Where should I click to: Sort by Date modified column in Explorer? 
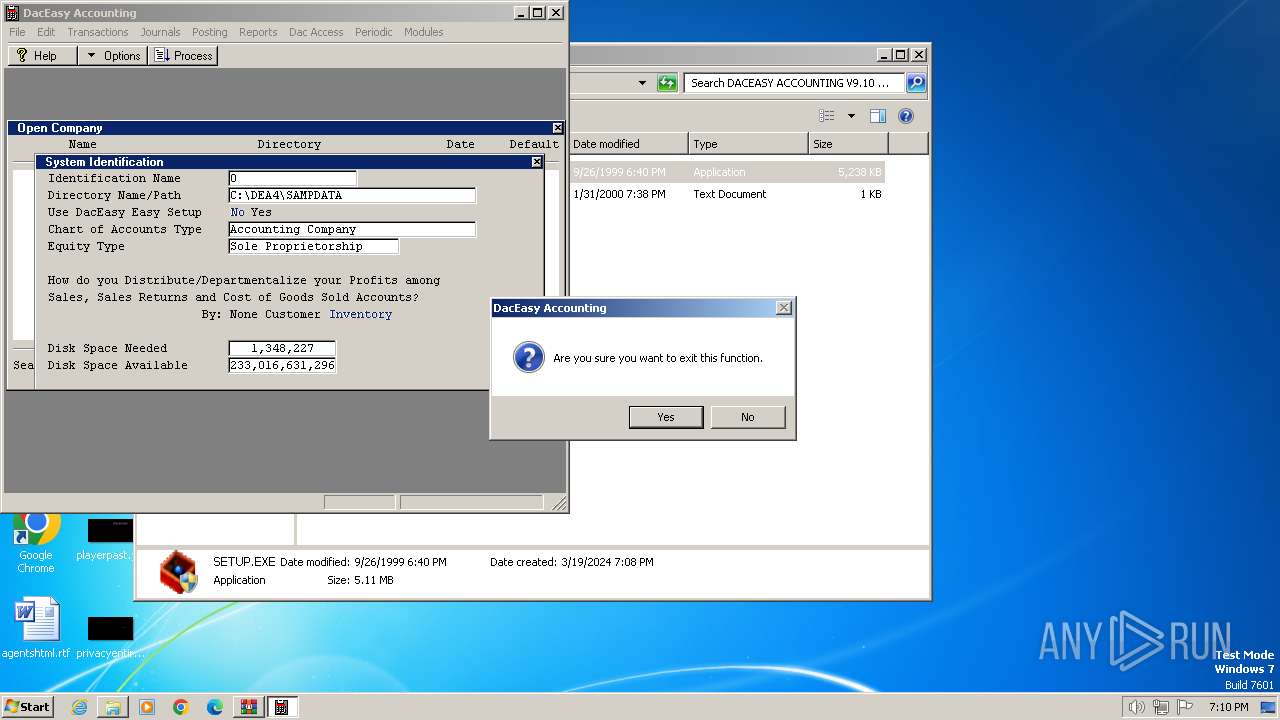[x=628, y=144]
